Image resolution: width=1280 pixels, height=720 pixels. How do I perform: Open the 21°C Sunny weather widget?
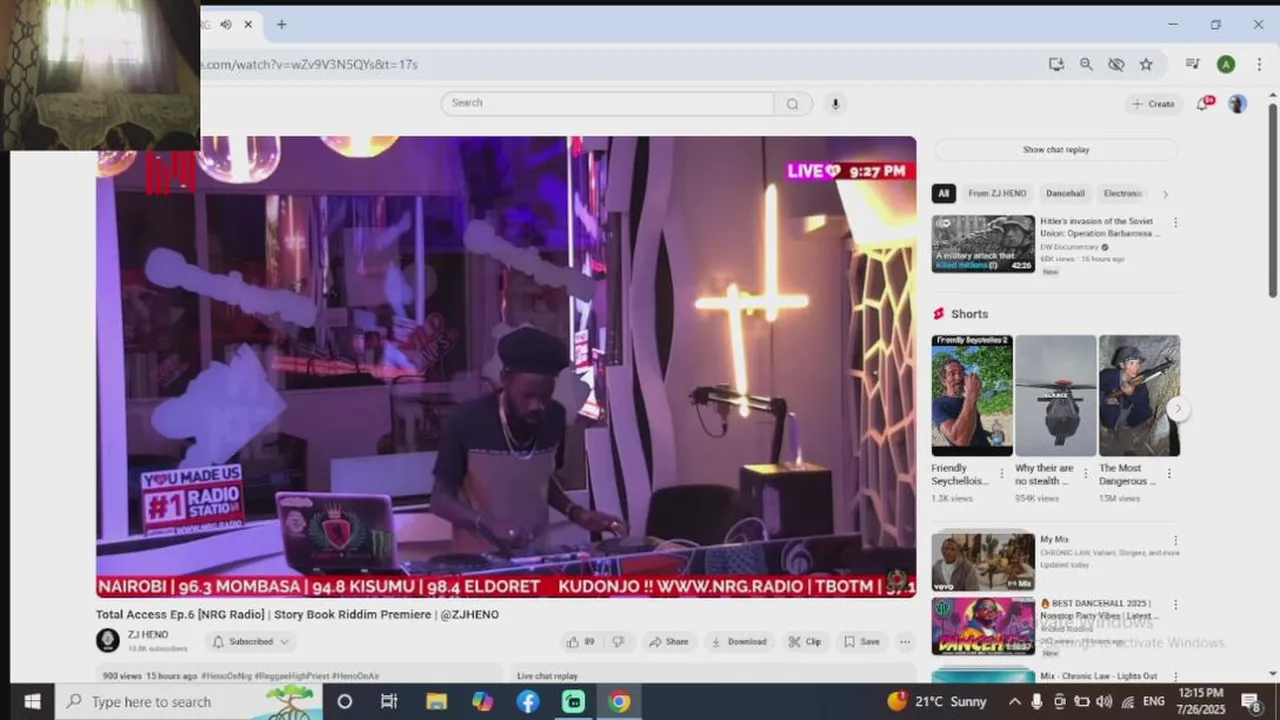[937, 702]
